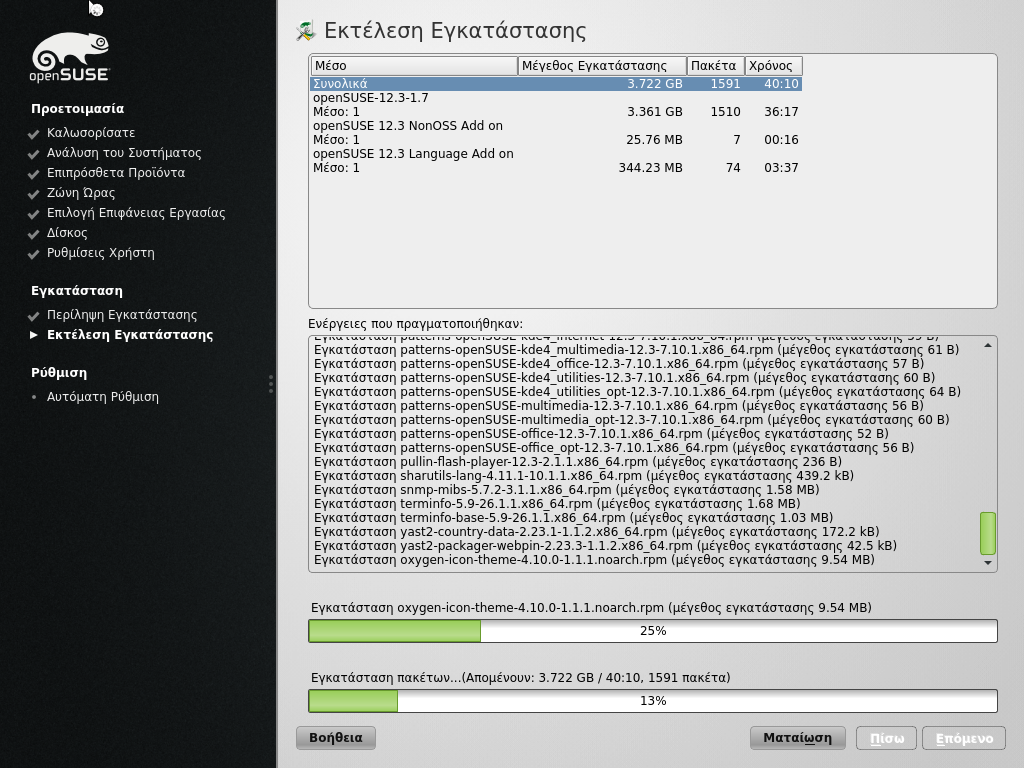
Task: Click Αυτόματη Ρύθμιση sidebar step
Action: tap(103, 397)
